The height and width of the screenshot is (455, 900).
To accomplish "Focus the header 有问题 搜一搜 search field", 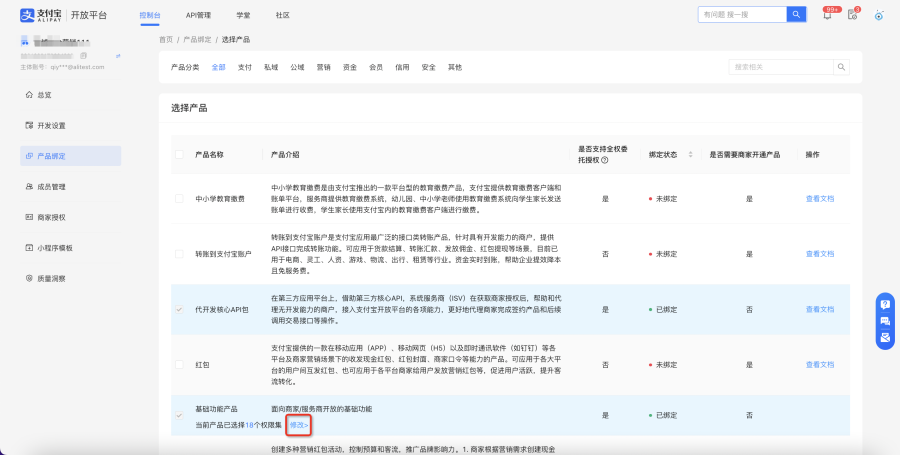I will 742,14.
